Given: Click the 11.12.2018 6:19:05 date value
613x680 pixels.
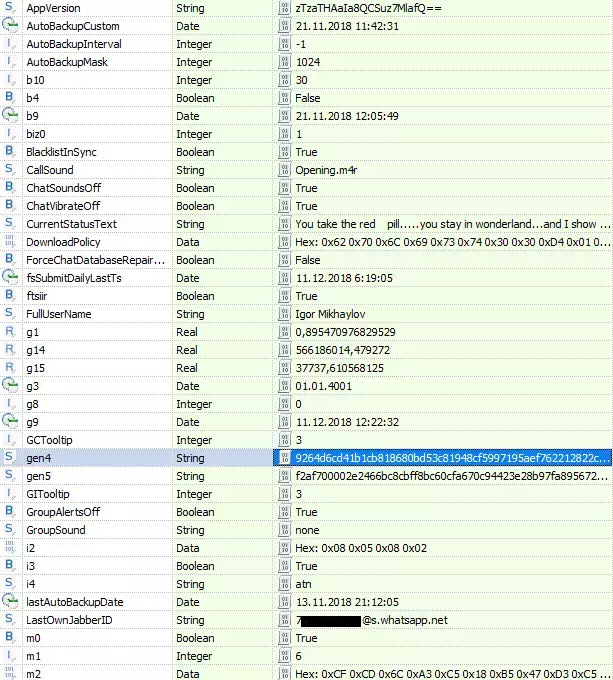Looking at the screenshot, I should (x=344, y=278).
